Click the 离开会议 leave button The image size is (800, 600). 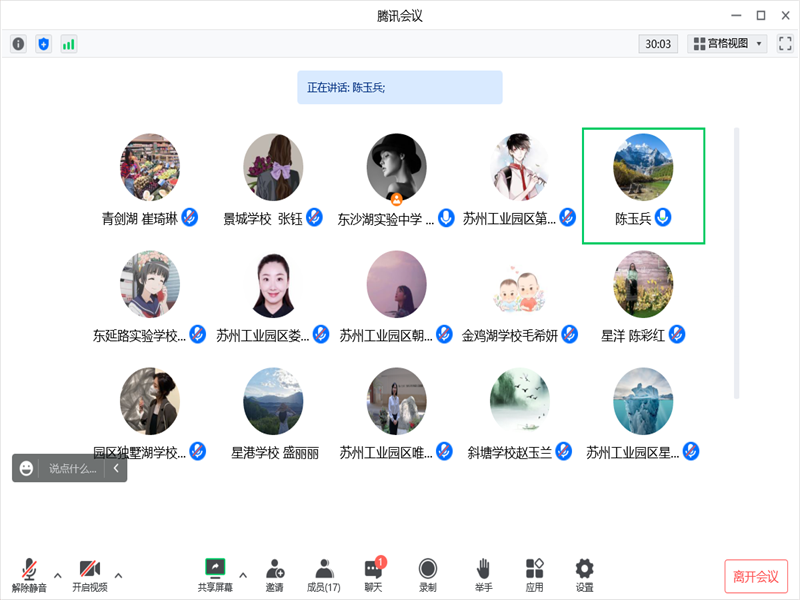pos(756,577)
